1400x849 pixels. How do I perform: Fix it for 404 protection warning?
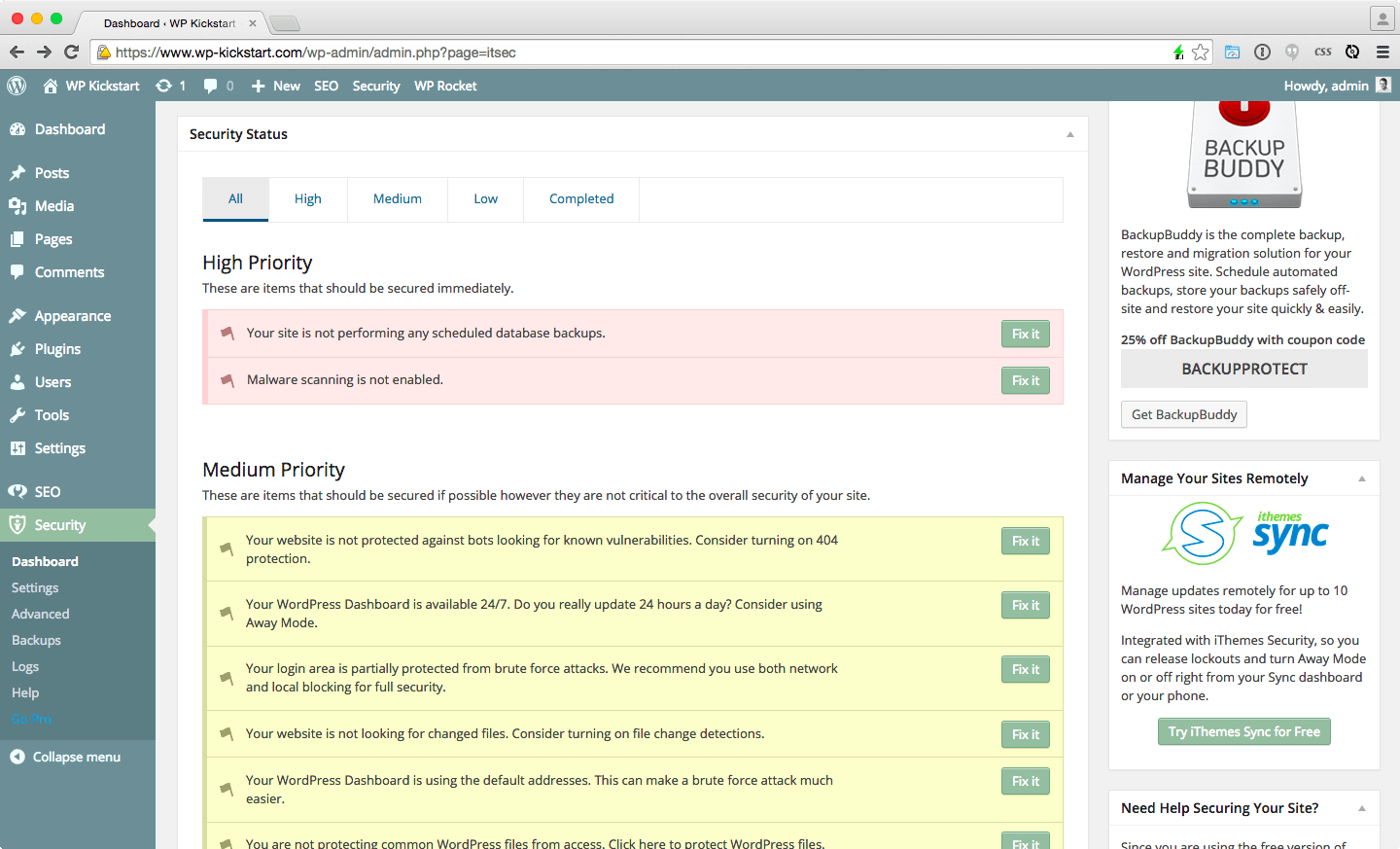point(1026,541)
